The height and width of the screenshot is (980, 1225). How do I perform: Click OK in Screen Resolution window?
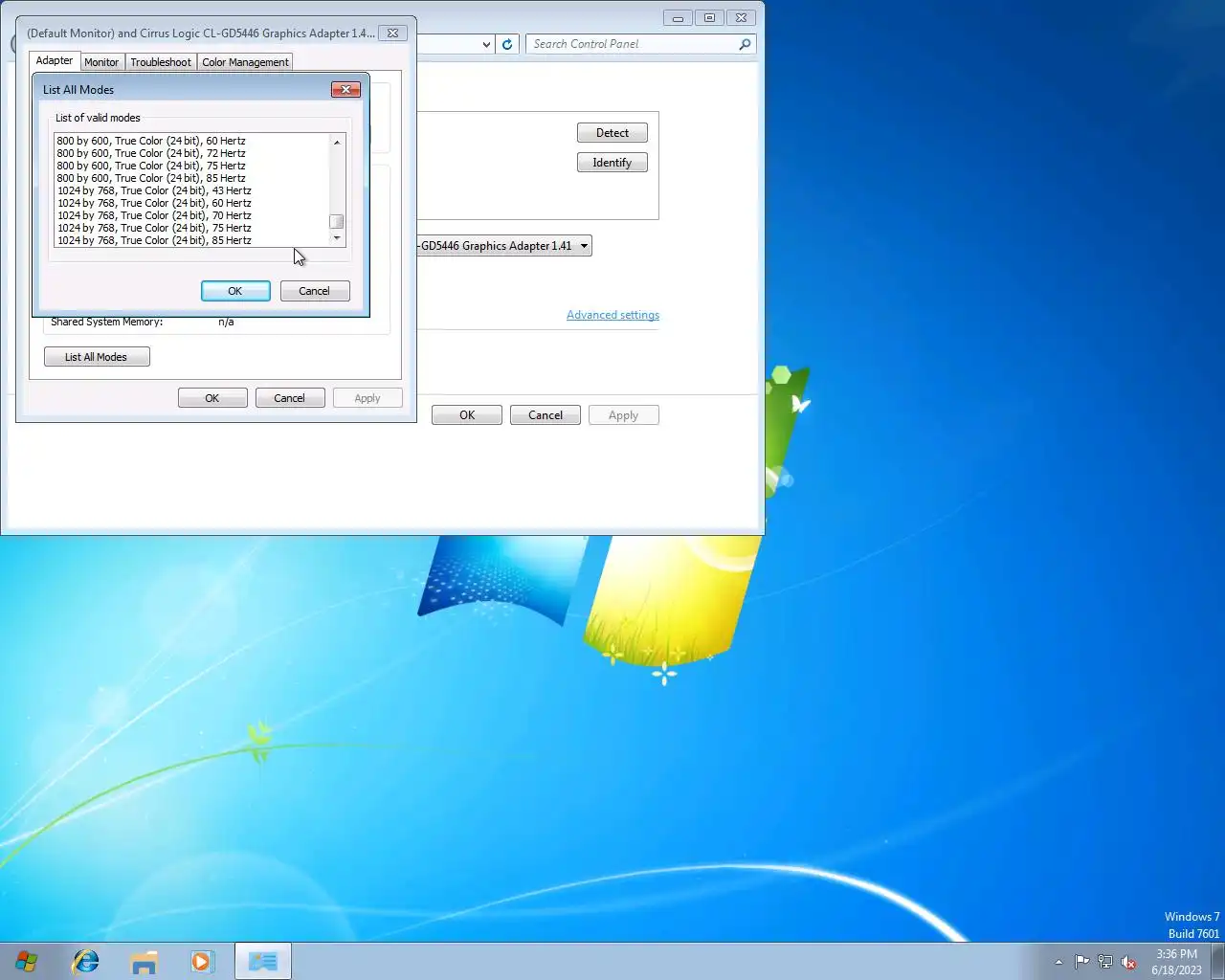pyautogui.click(x=467, y=415)
